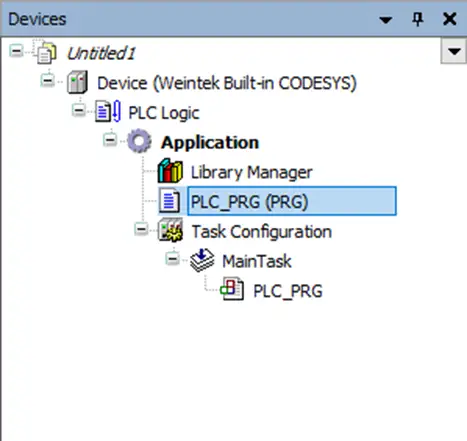Select the MainTask label
Image resolution: width=467 pixels, height=441 pixels.
click(257, 261)
